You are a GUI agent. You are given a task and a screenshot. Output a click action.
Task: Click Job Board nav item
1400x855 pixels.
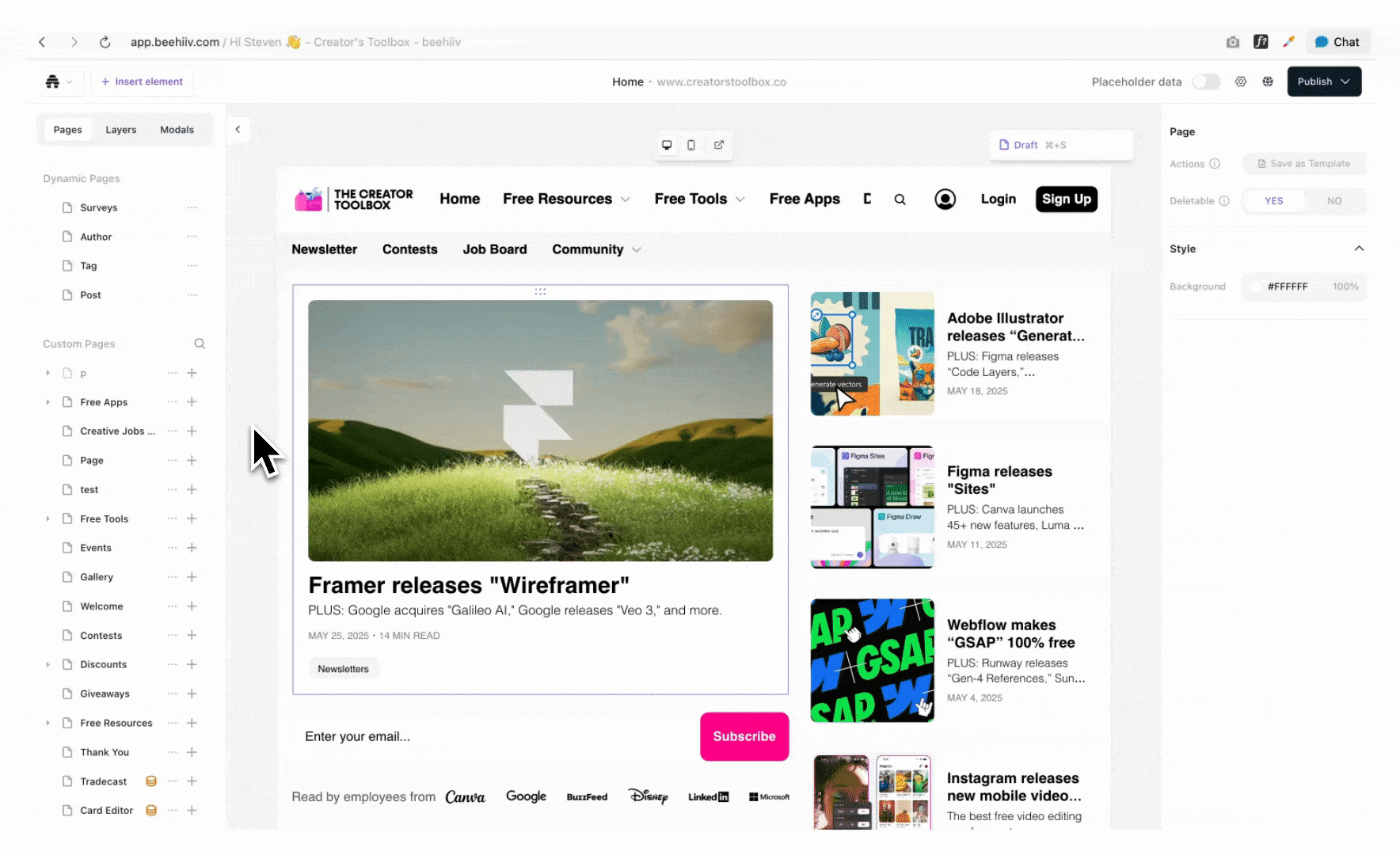(x=495, y=249)
